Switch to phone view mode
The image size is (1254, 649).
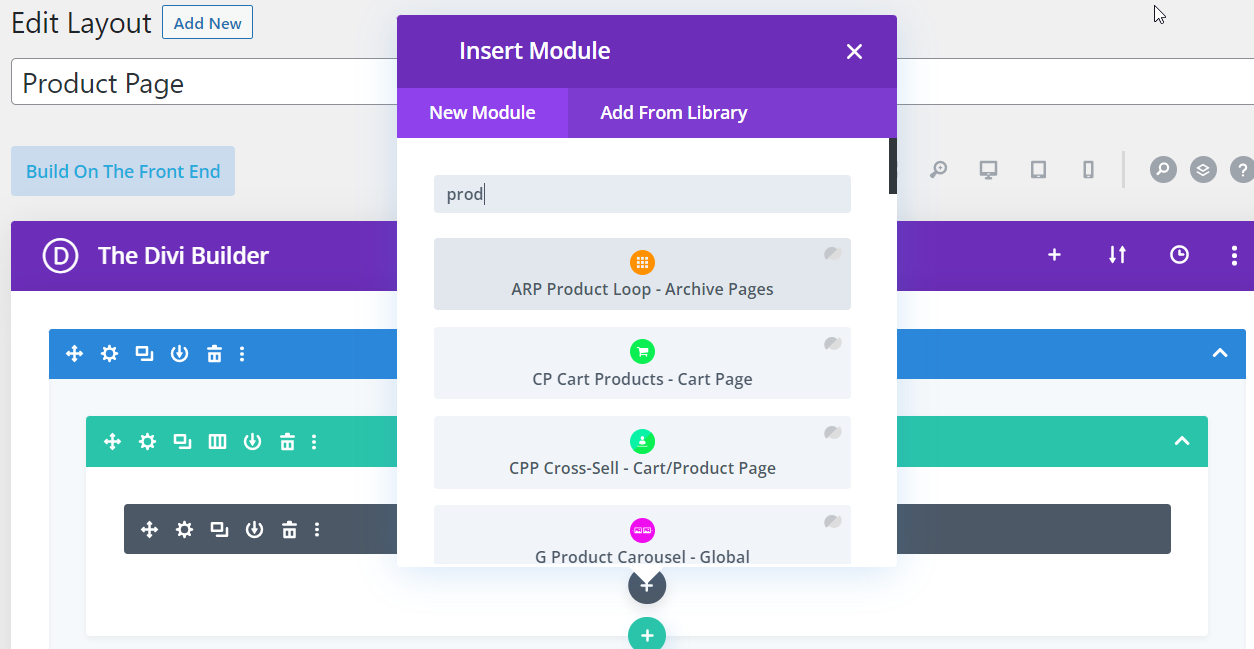tap(1088, 170)
